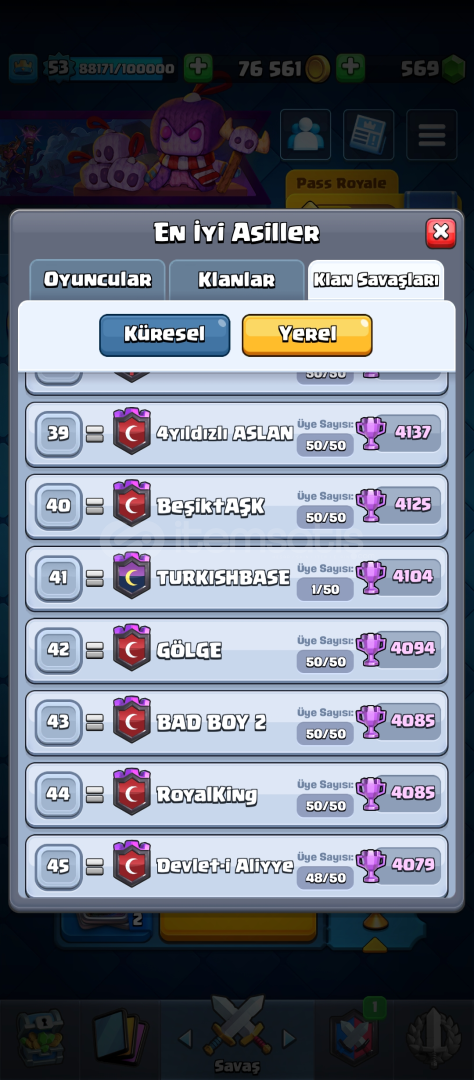474x1080 pixels.
Task: Tap the green plus beside experience bar
Action: click(198, 68)
